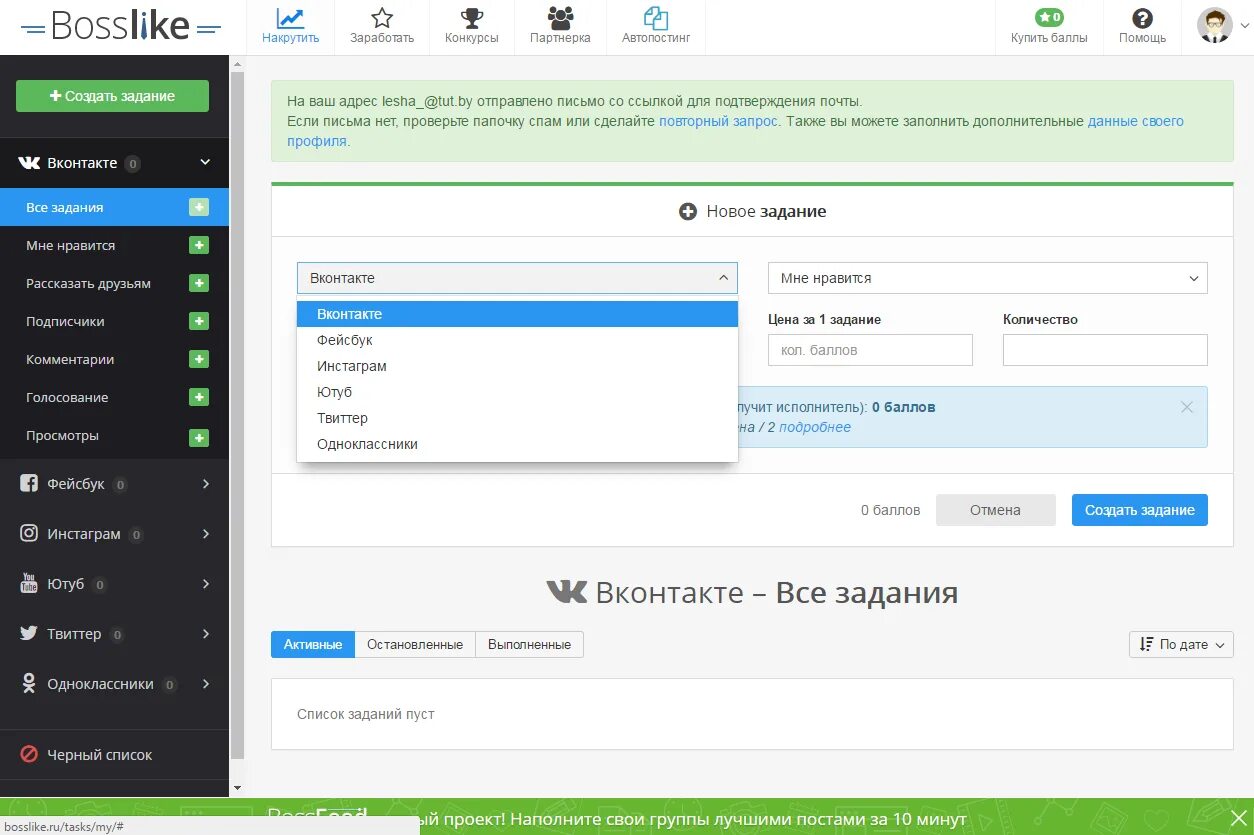Click the Вконтакте network dropdown field
Viewport: 1254px width, 835px height.
[517, 278]
